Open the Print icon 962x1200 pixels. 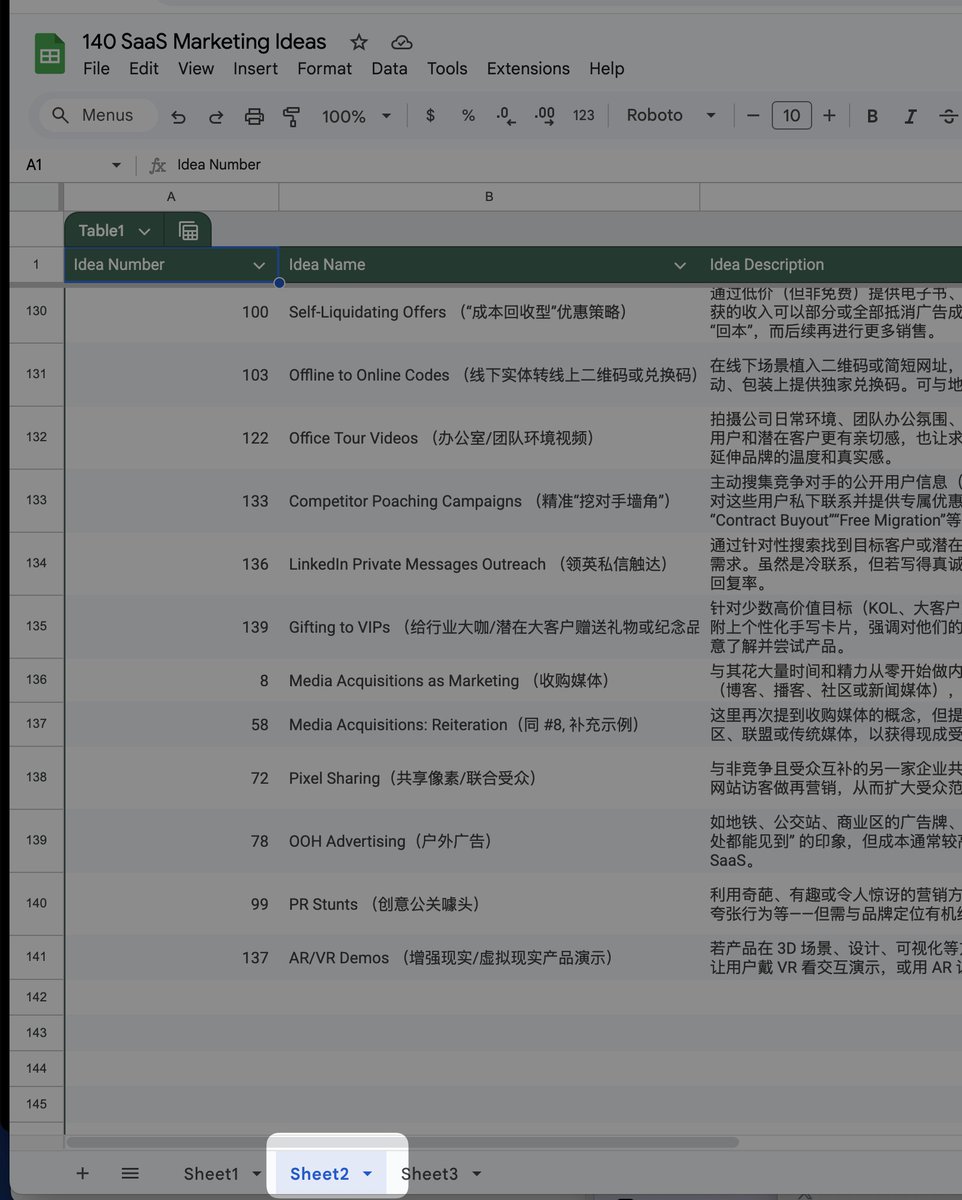[254, 116]
